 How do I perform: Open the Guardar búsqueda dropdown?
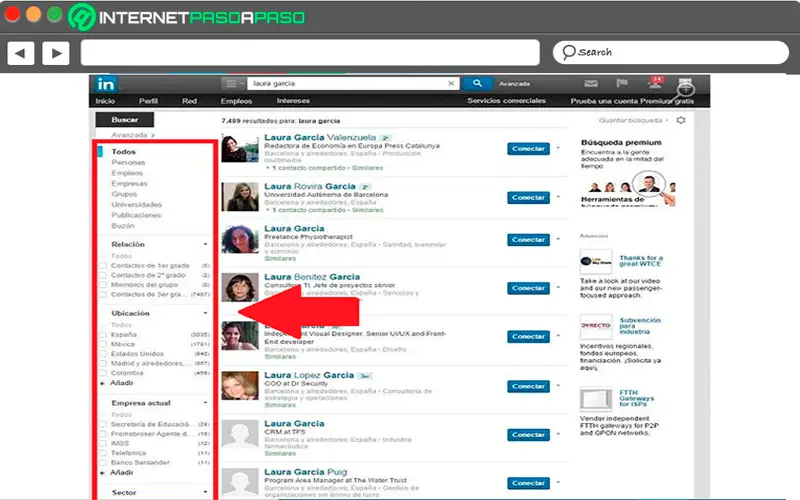tap(633, 120)
